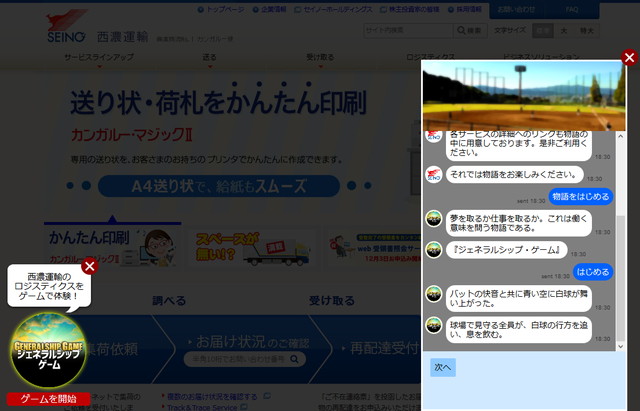Click the web受領書照会 carousel thumbnail

(376, 248)
